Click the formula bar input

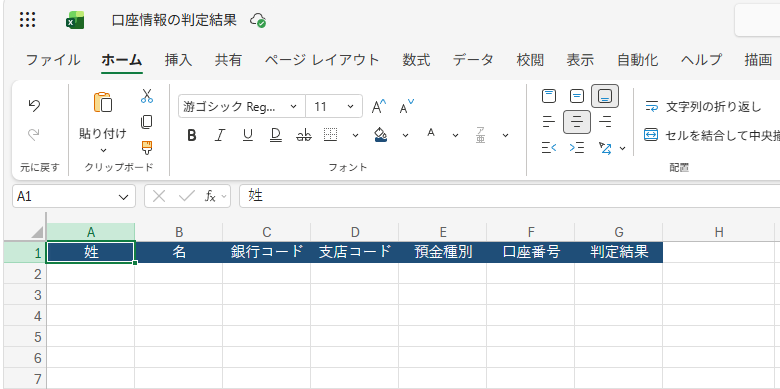click(x=509, y=196)
